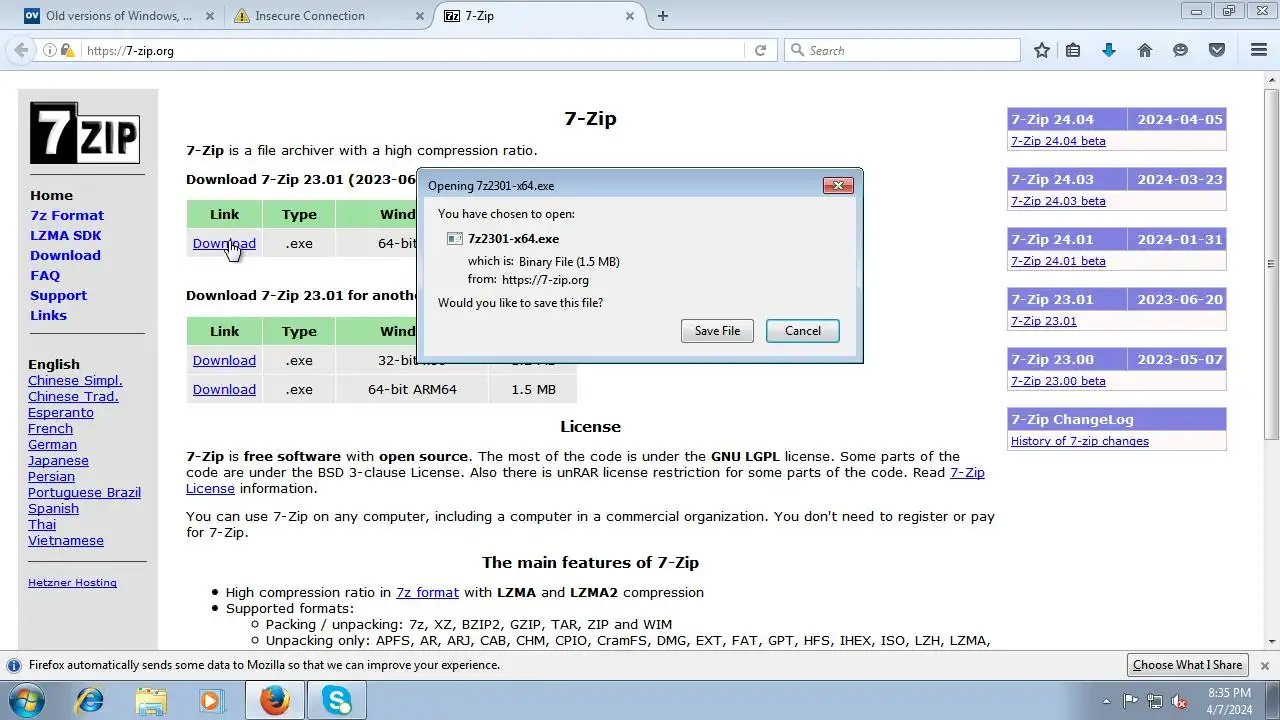Click the 7-Zip logo image
This screenshot has width=1280, height=720.
84,132
